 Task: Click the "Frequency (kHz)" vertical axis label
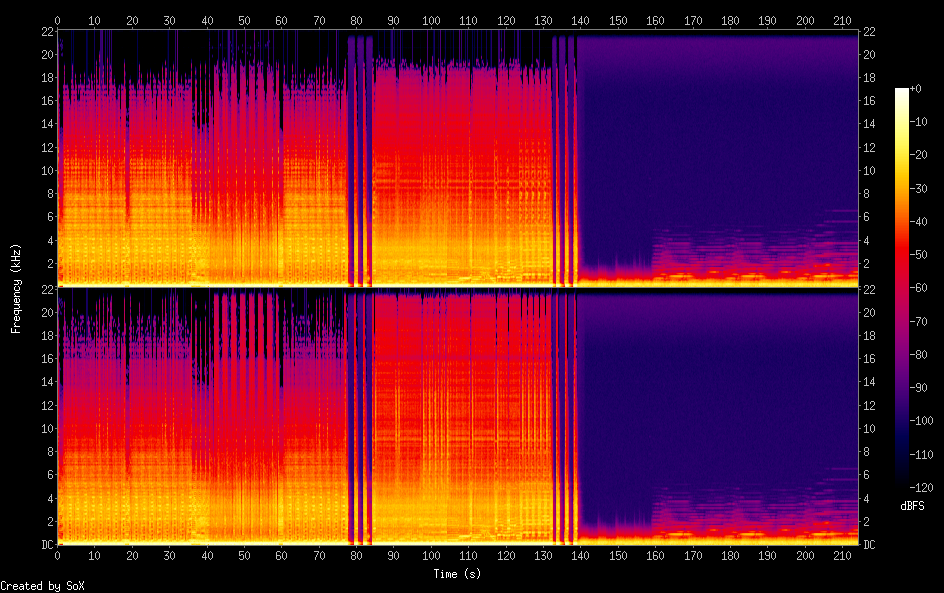click(16, 288)
